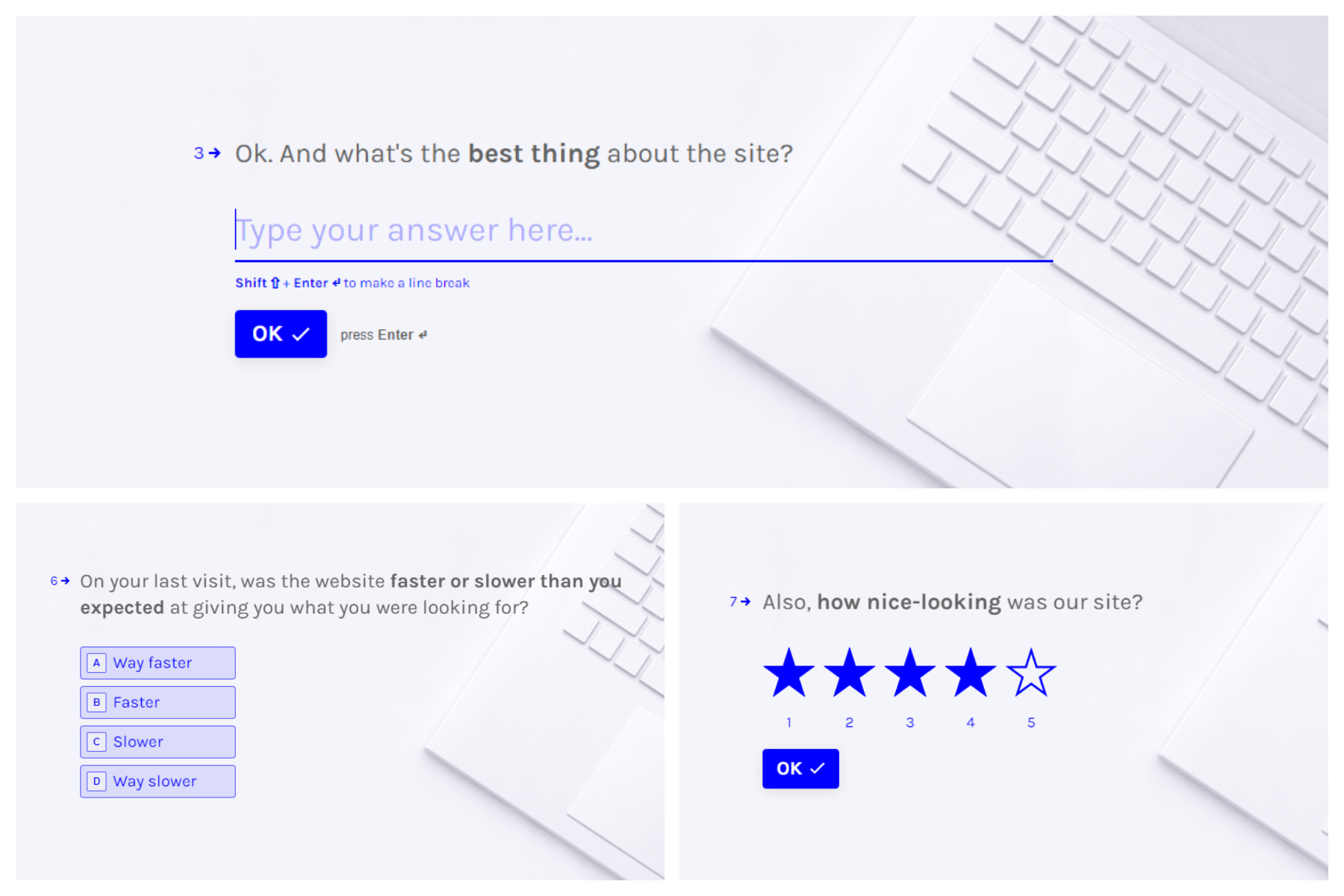Image resolution: width=1344 pixels, height=896 pixels.
Task: Select the third star in the rating
Action: click(910, 673)
